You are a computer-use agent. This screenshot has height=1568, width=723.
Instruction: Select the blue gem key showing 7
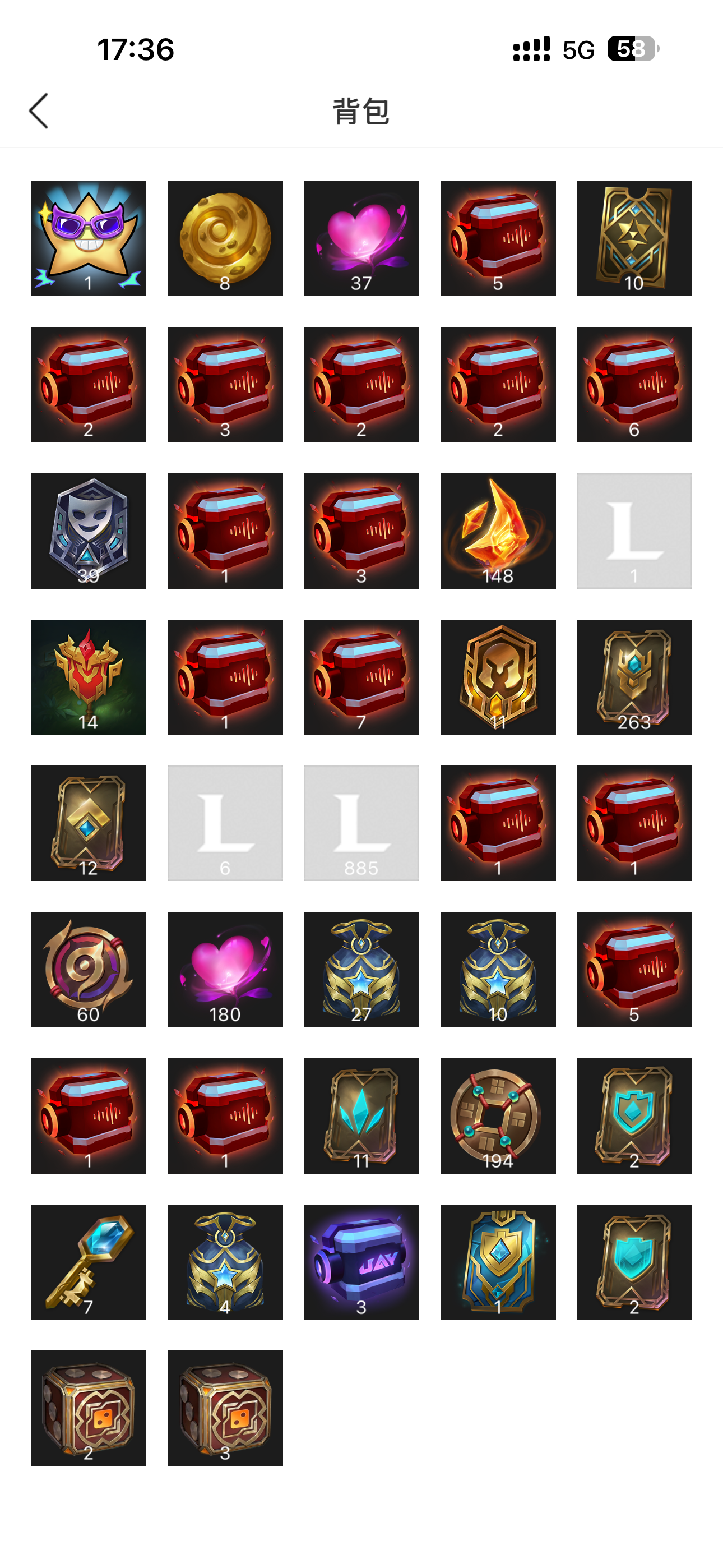click(x=88, y=1262)
